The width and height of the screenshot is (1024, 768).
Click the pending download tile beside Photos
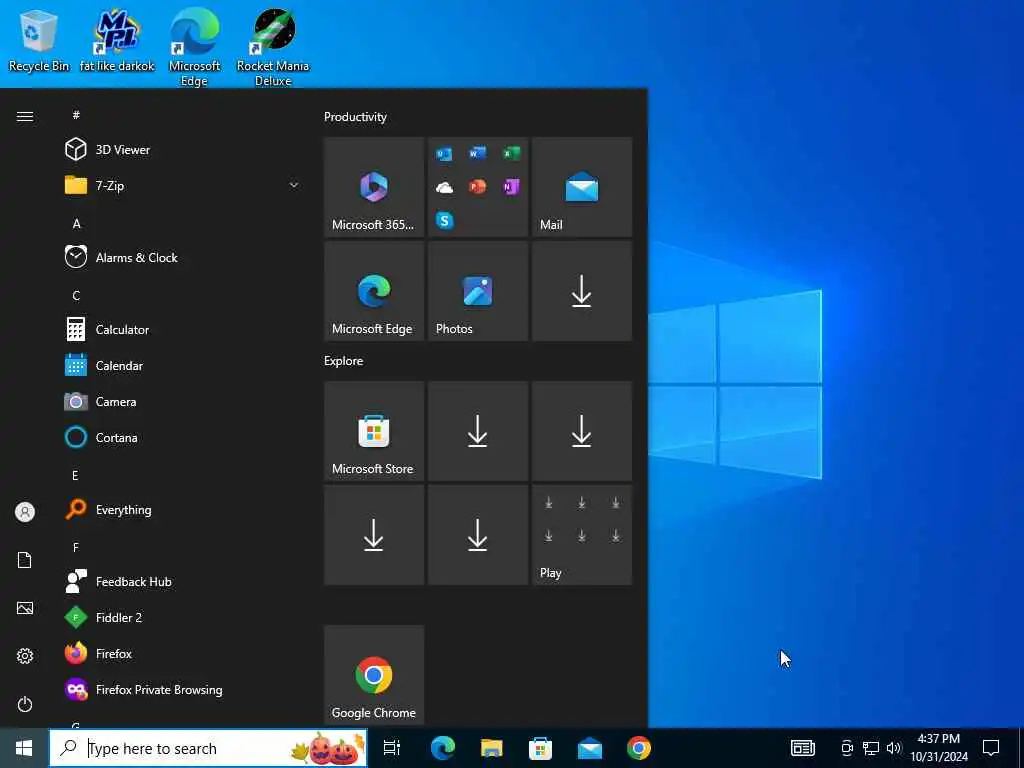click(582, 291)
